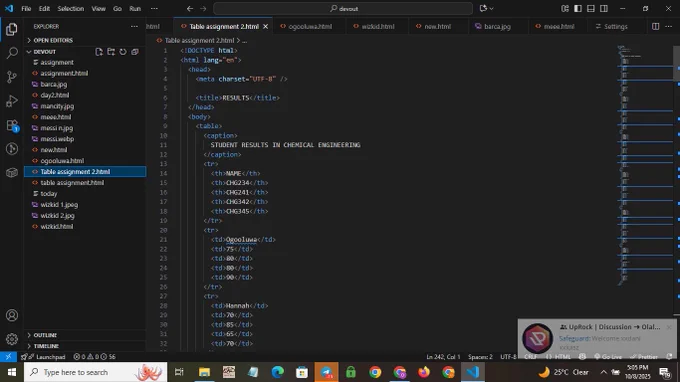The width and height of the screenshot is (680, 382).
Task: Open mancity.jpg in Explorer
Action: click(x=85, y=106)
